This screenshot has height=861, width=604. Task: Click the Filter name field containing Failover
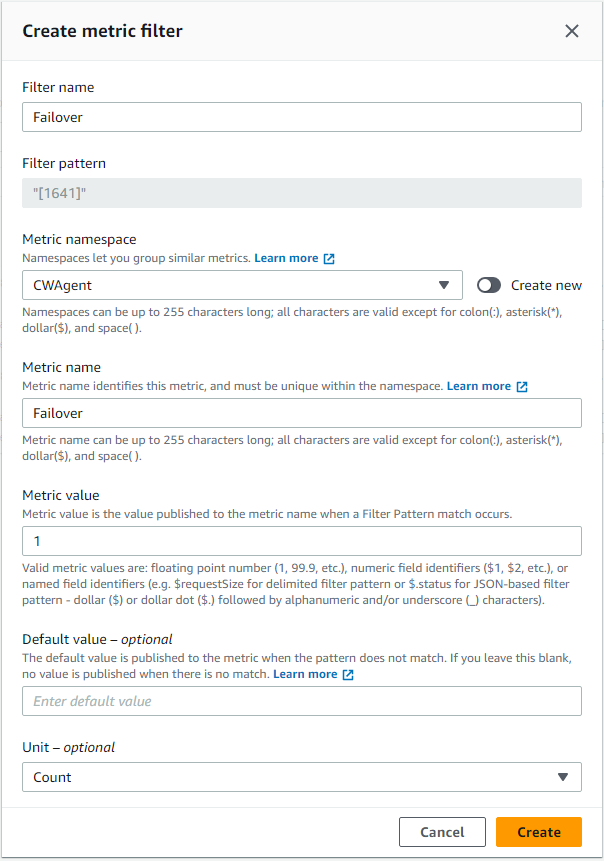click(300, 117)
